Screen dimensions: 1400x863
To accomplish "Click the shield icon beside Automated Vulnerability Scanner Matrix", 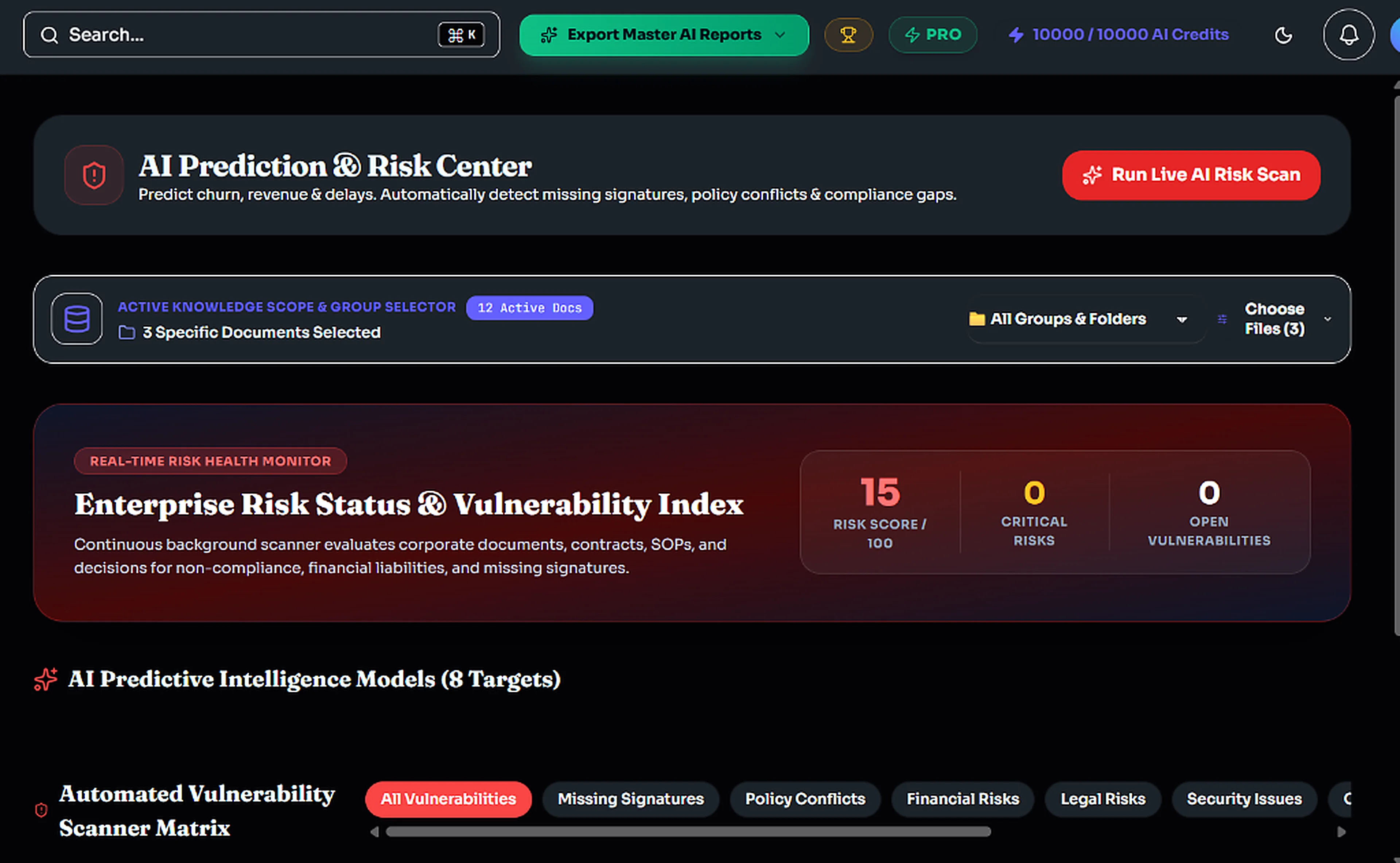I will 41,810.
